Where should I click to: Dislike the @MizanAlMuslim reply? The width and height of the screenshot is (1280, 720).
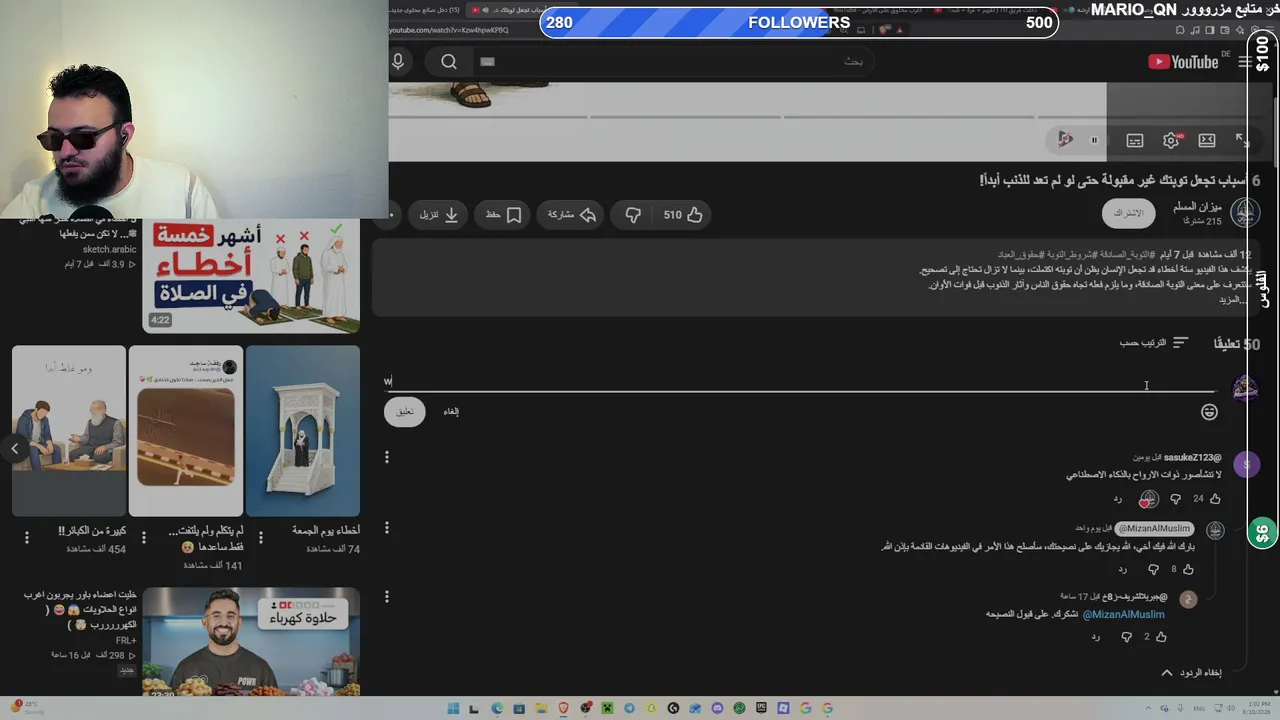pos(1153,569)
